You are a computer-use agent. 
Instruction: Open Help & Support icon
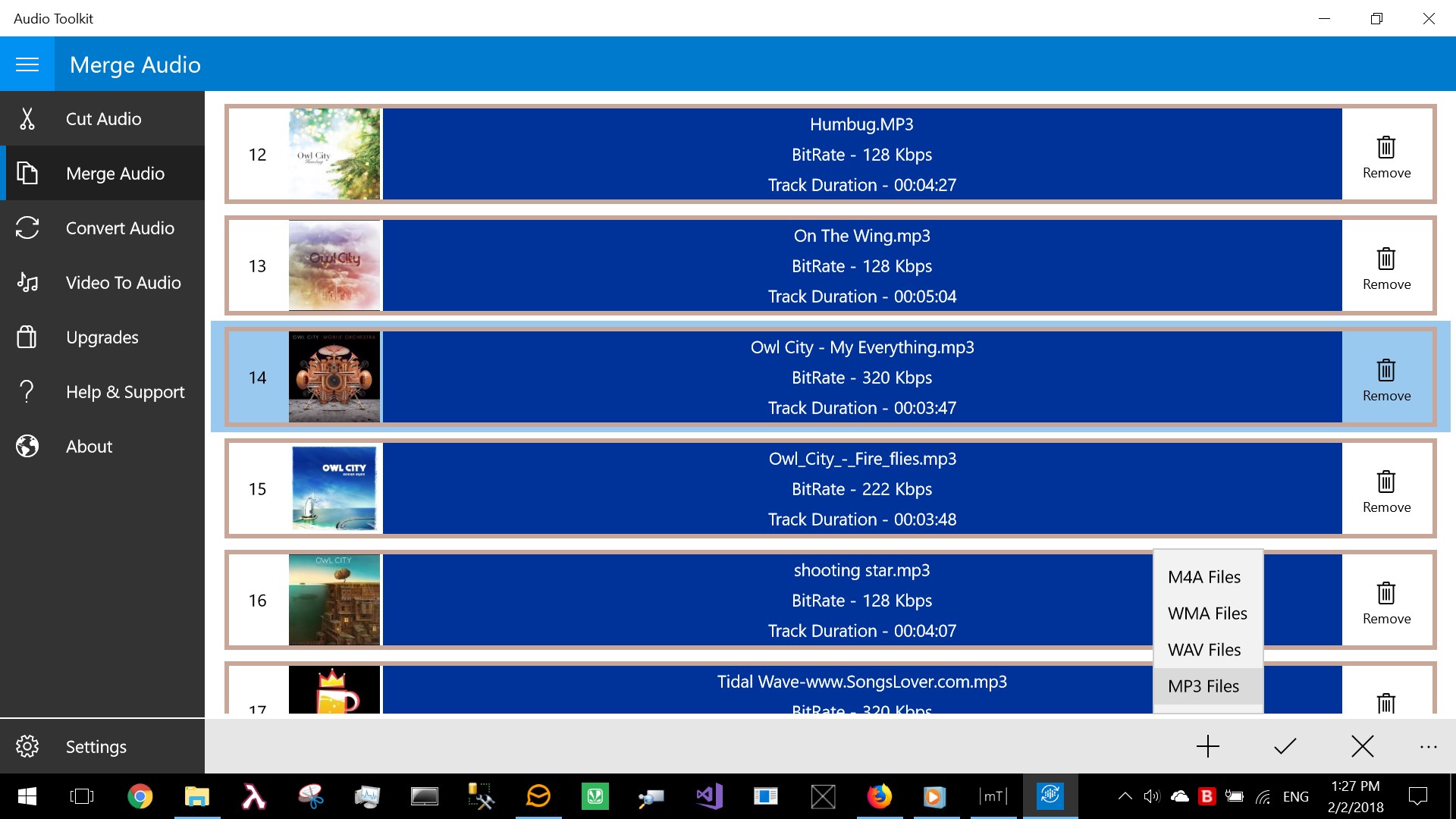pos(26,391)
